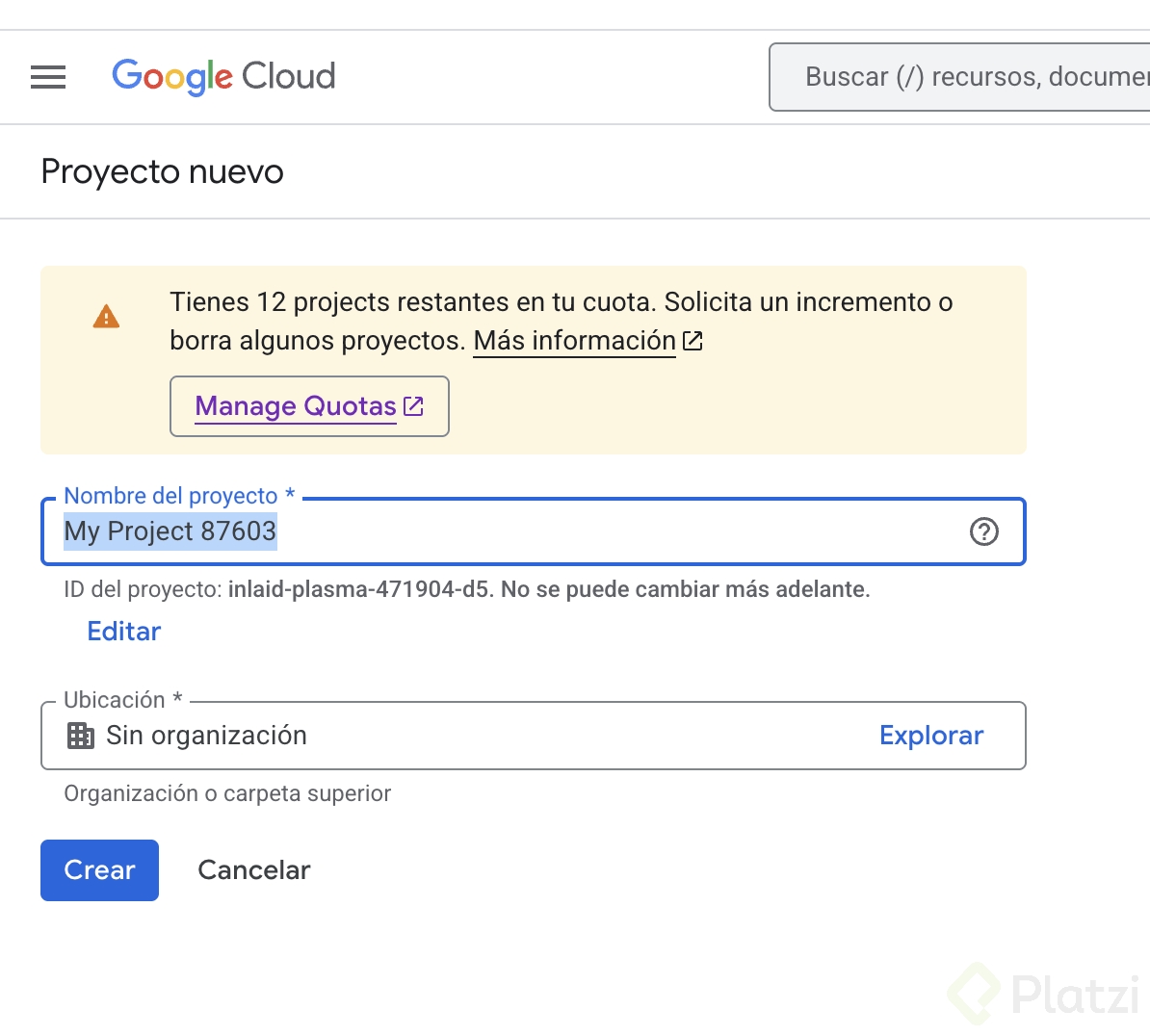
Task: Click the project ID inlaid-plasma-471904-d5 text
Action: pyautogui.click(x=358, y=589)
